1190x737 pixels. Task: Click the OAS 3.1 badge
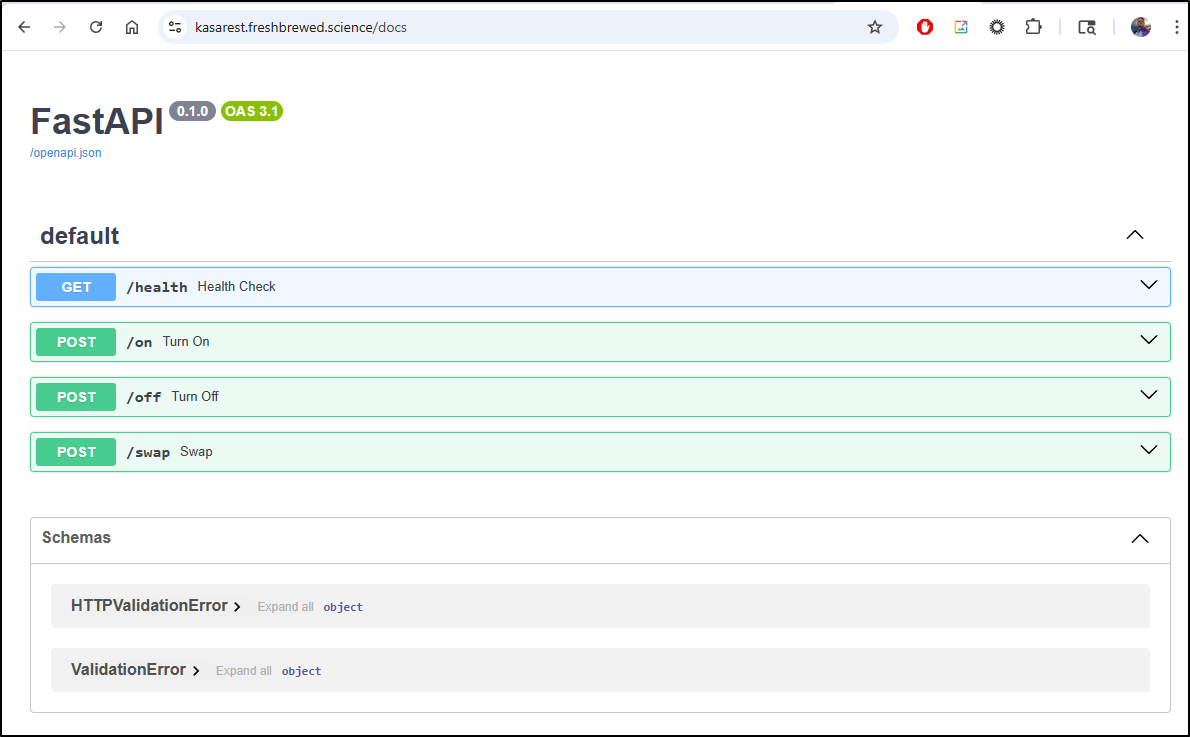(252, 112)
